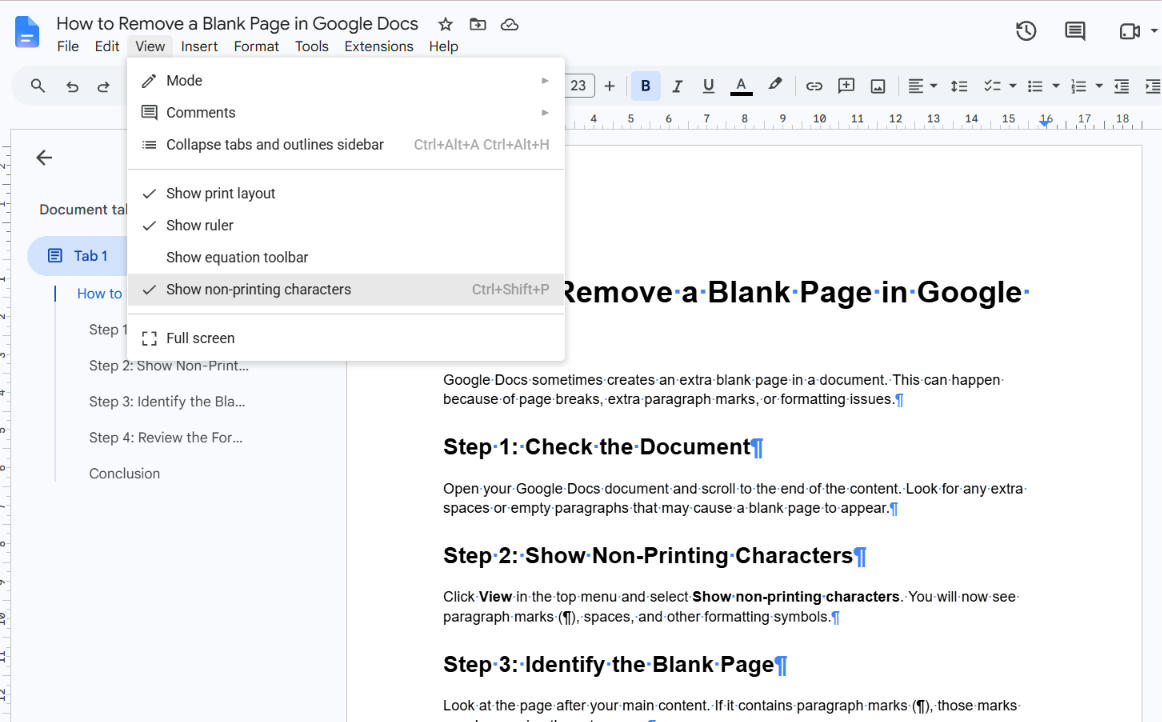Screen dimensions: 1162x722
Task: Click the bulleted list icon
Action: click(x=1035, y=86)
